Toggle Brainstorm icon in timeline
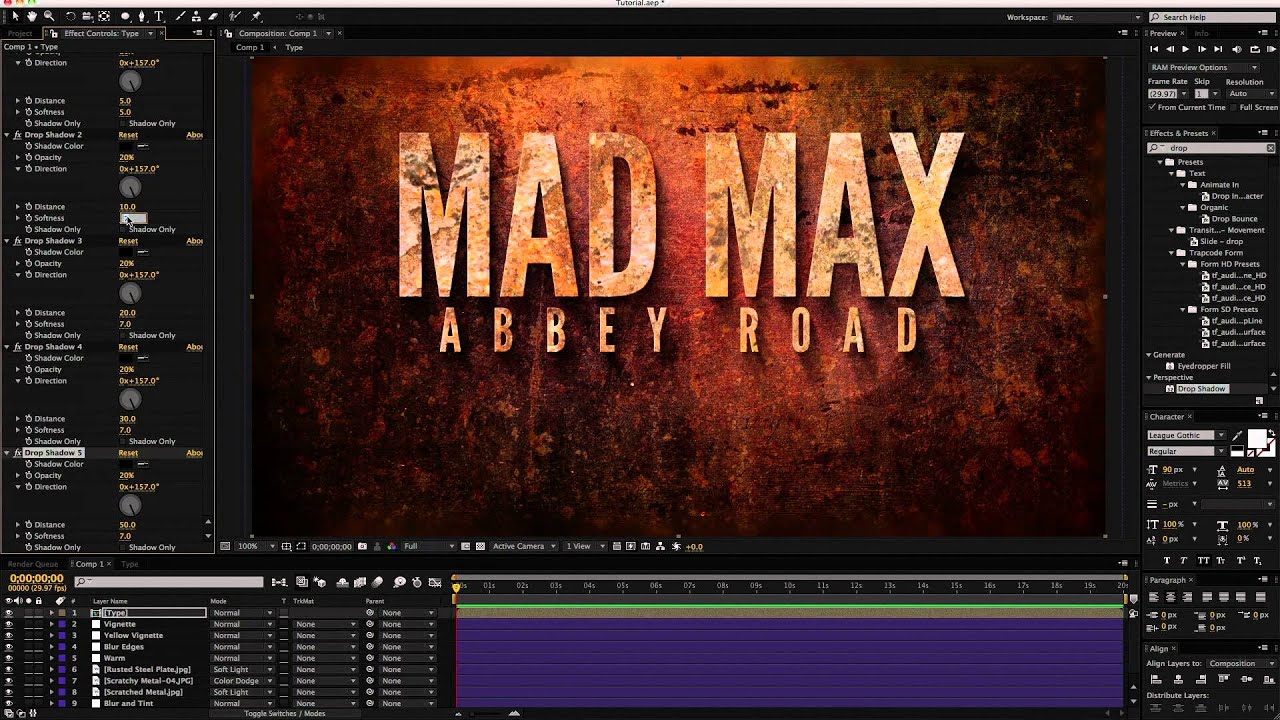Viewport: 1280px width, 720px height. 399,582
